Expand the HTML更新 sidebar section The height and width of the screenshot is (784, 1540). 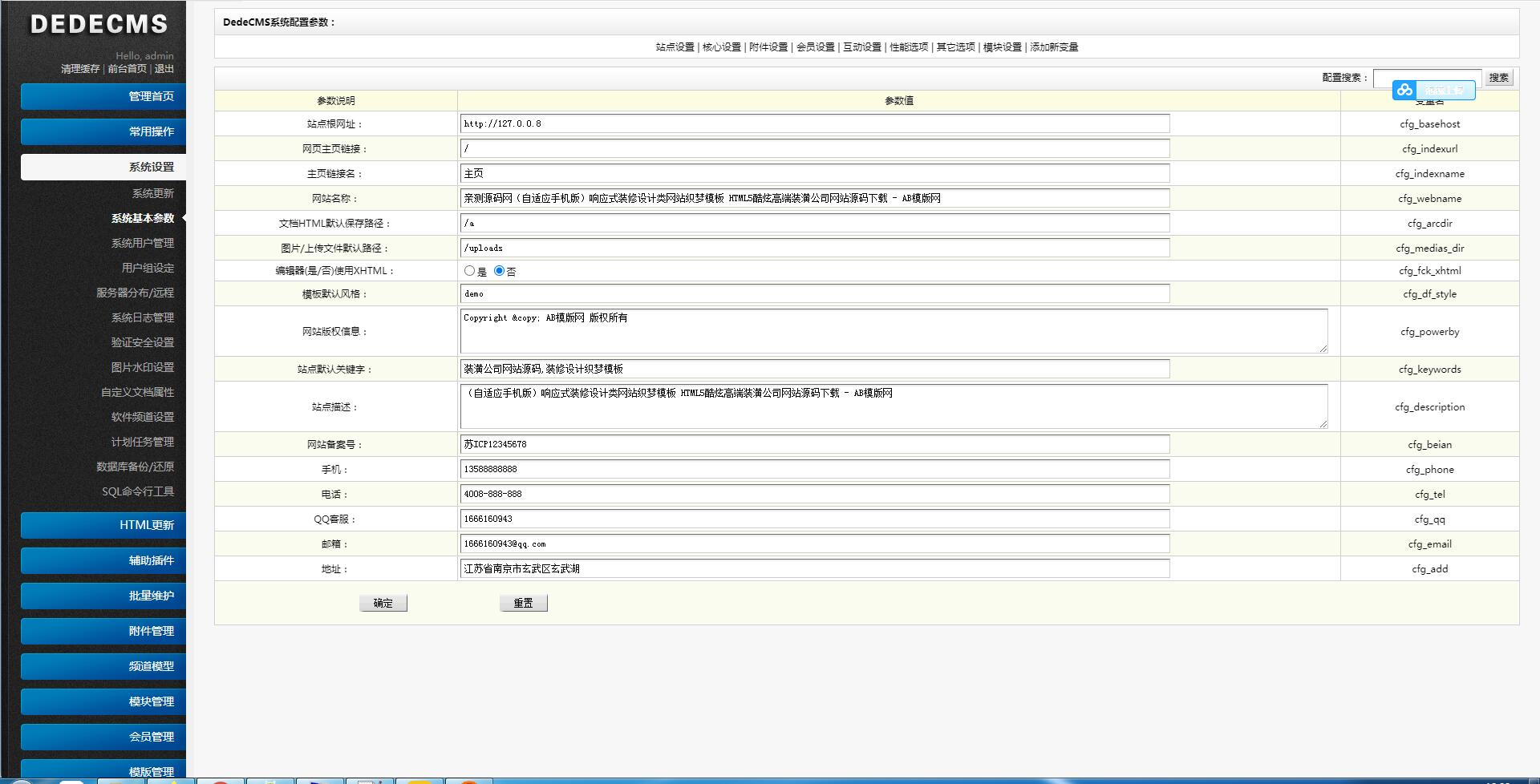(x=103, y=525)
